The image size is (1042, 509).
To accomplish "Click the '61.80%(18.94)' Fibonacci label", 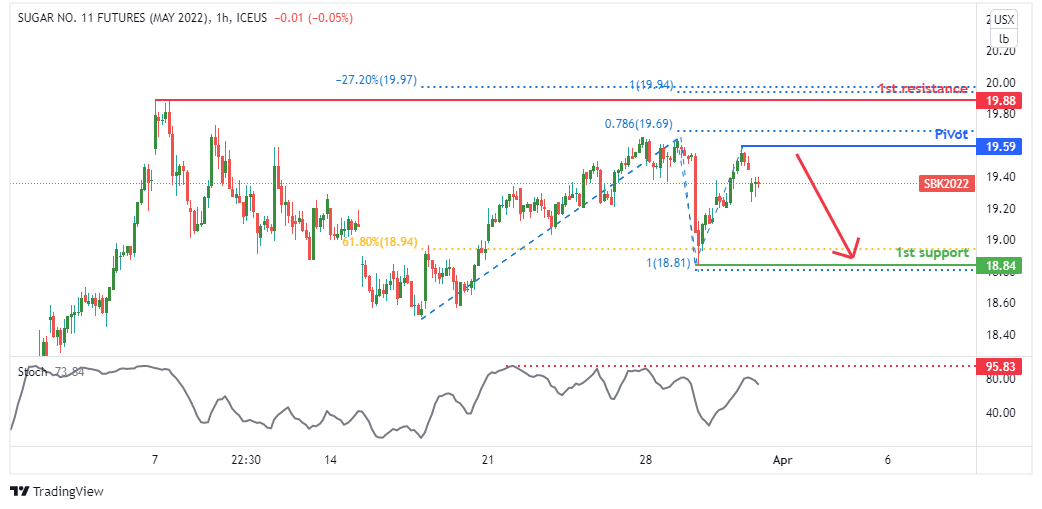I will pos(379,243).
